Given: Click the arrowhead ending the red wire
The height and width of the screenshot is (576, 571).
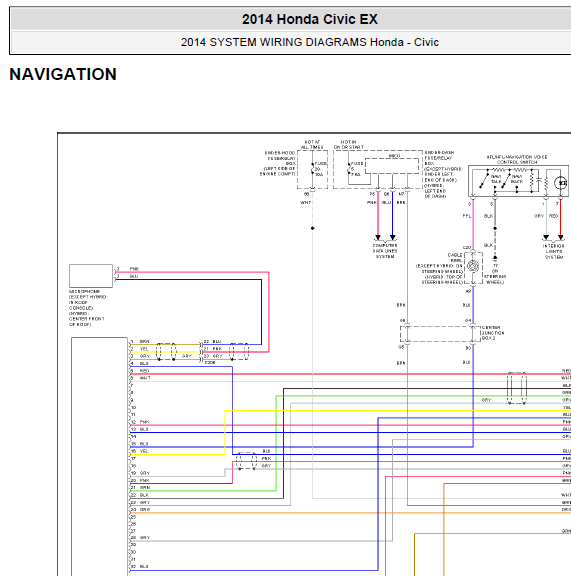Looking at the screenshot, I should [x=561, y=237].
